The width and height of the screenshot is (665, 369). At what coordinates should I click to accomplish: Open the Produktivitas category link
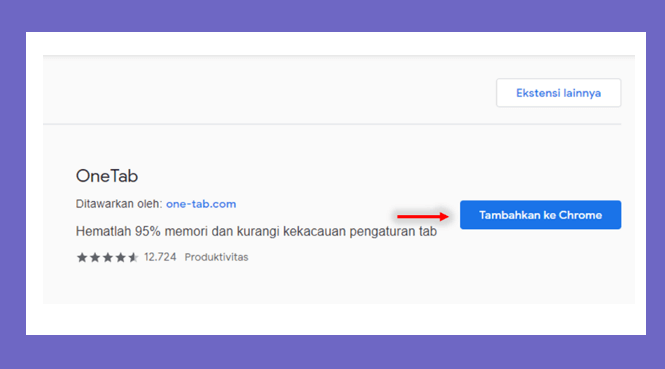(216, 257)
